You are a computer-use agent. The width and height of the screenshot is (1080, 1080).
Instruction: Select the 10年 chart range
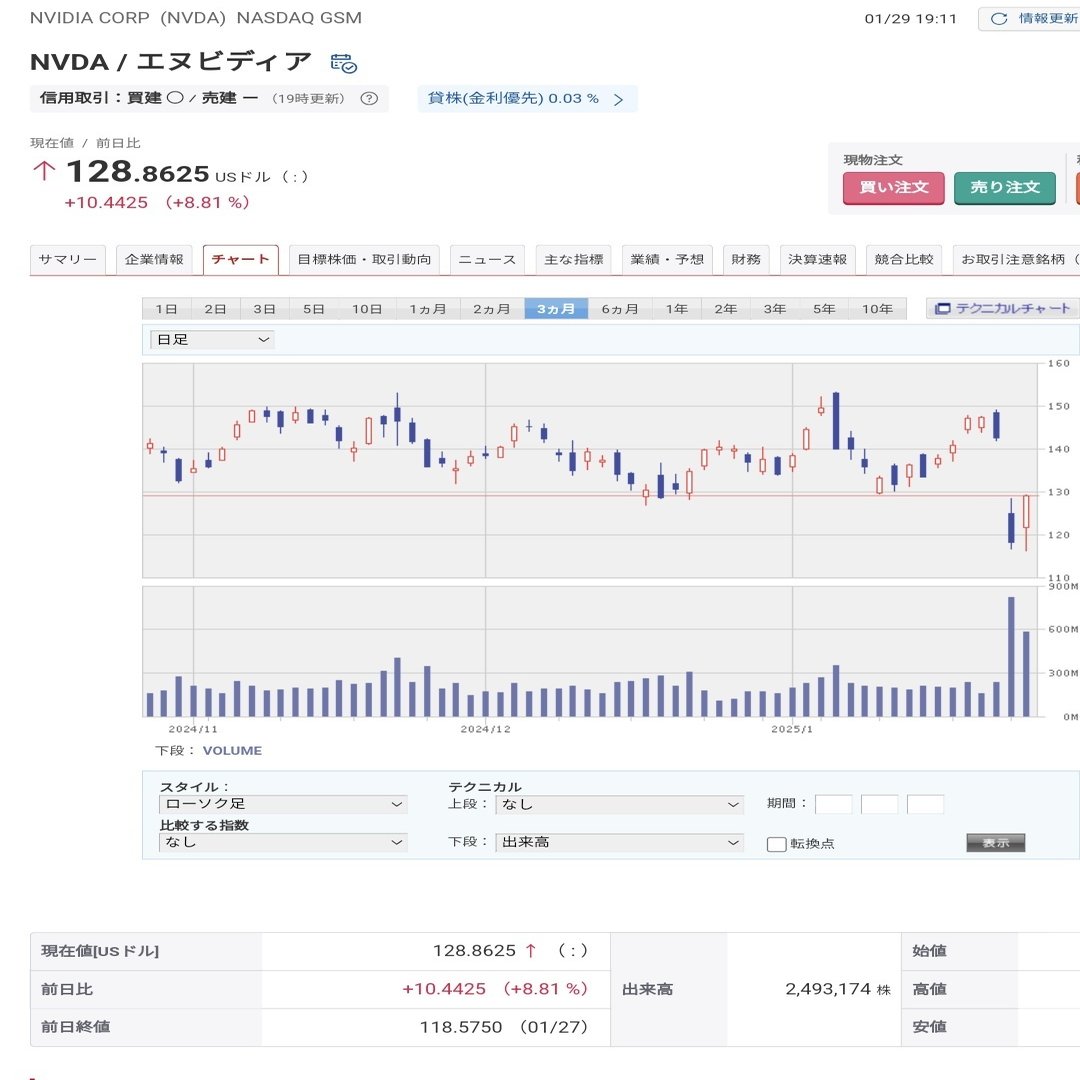pyautogui.click(x=878, y=309)
